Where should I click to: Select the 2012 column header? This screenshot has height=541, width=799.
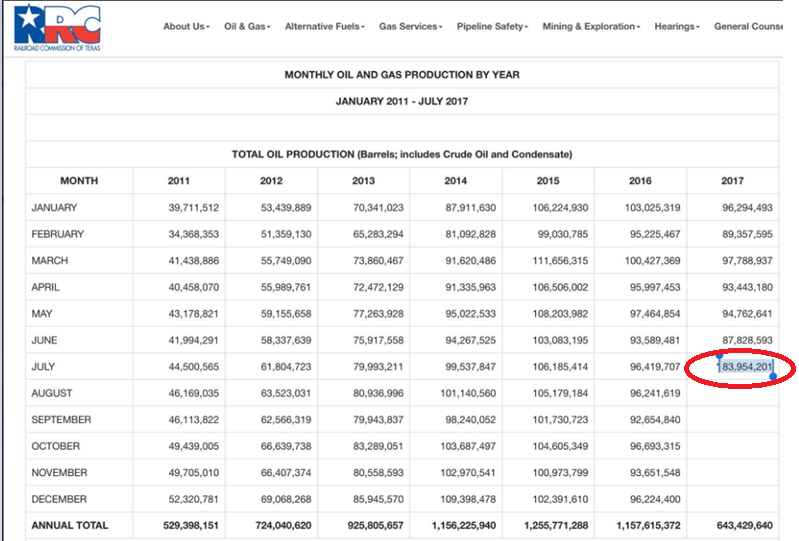point(271,181)
